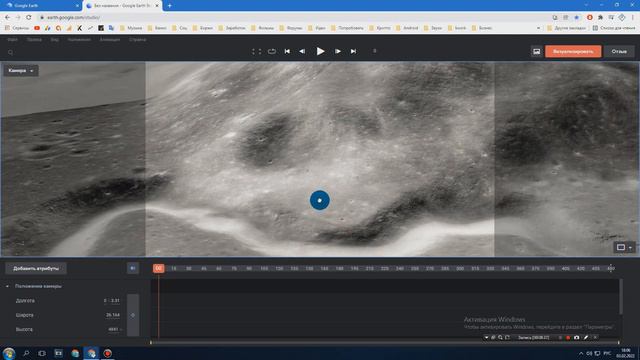The height and width of the screenshot is (360, 640).
Task: Click the recorder zoom magnifier icon
Action: (x=500, y=338)
